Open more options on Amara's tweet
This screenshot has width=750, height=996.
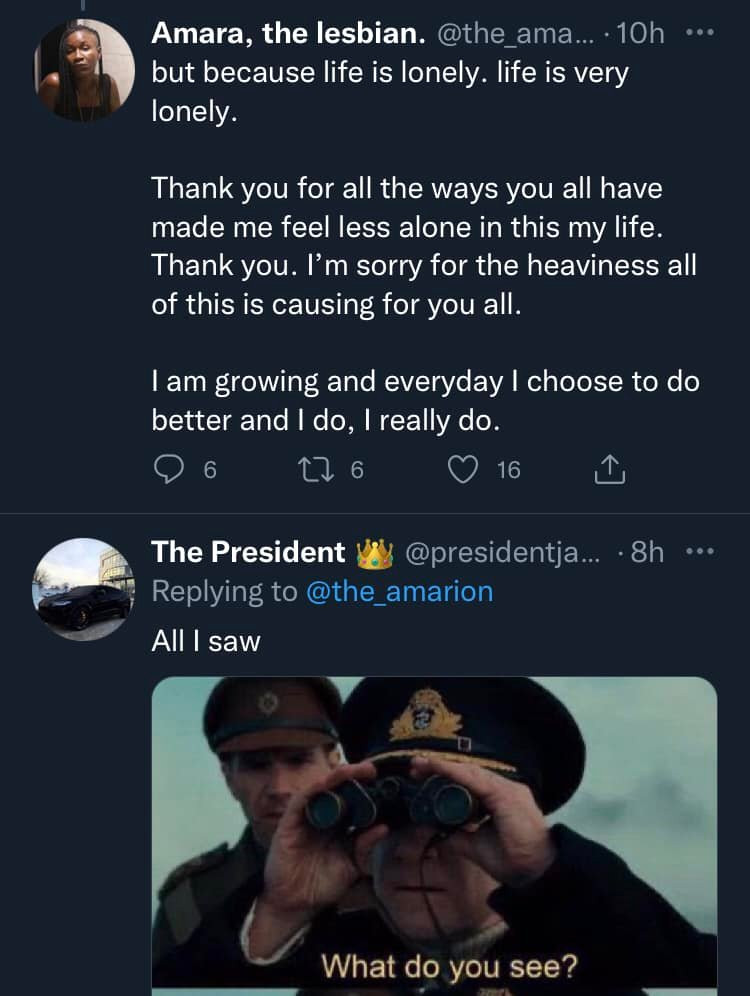[x=703, y=33]
